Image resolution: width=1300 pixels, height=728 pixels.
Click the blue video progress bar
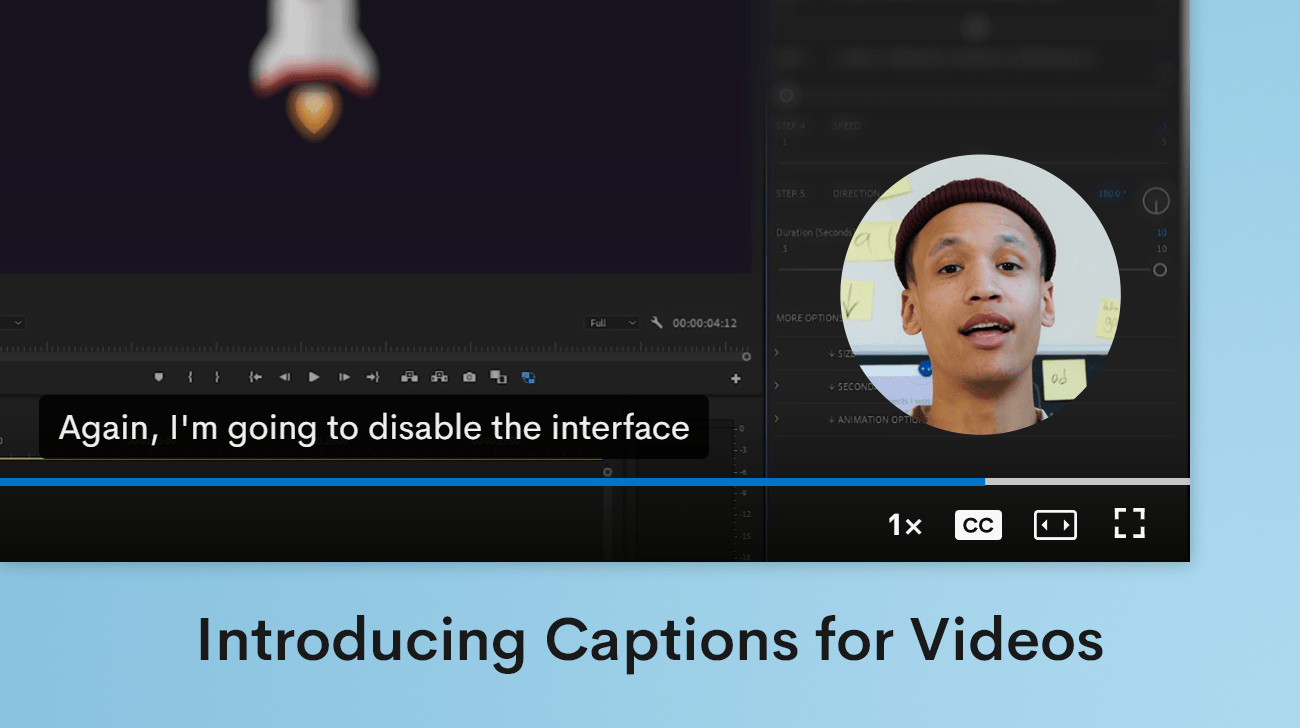[490, 481]
